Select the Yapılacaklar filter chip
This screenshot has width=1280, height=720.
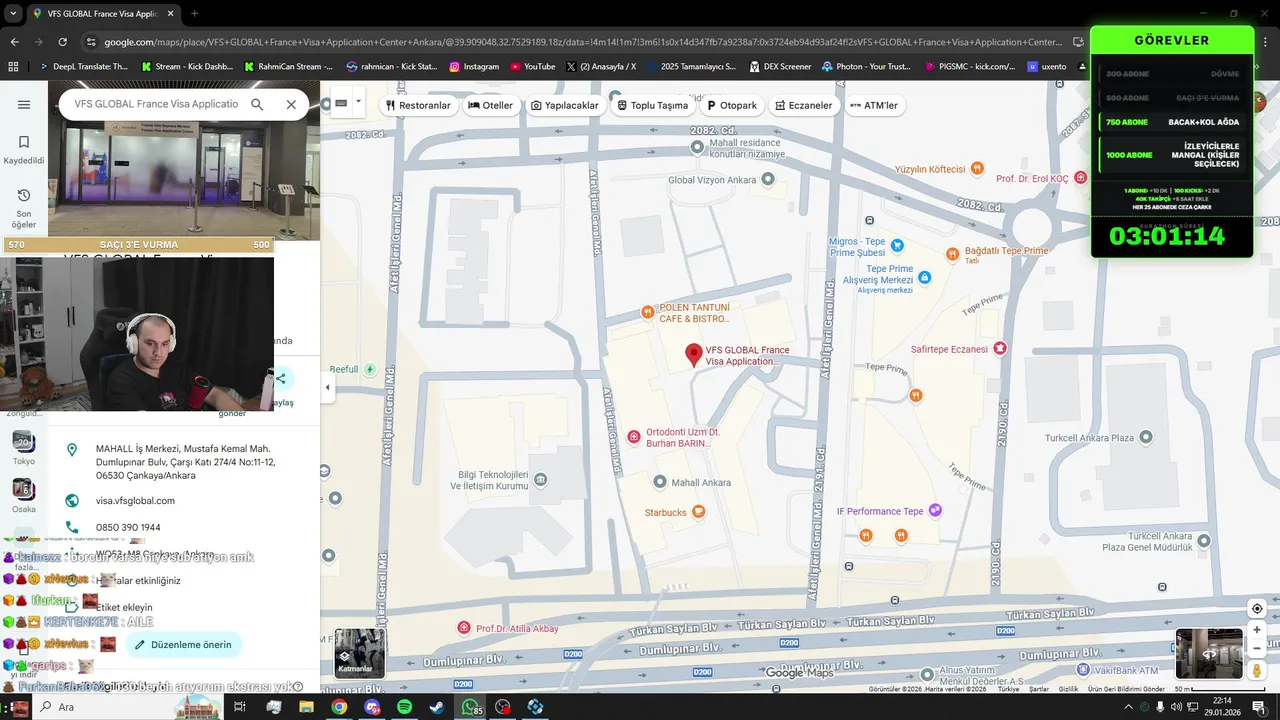coord(564,105)
